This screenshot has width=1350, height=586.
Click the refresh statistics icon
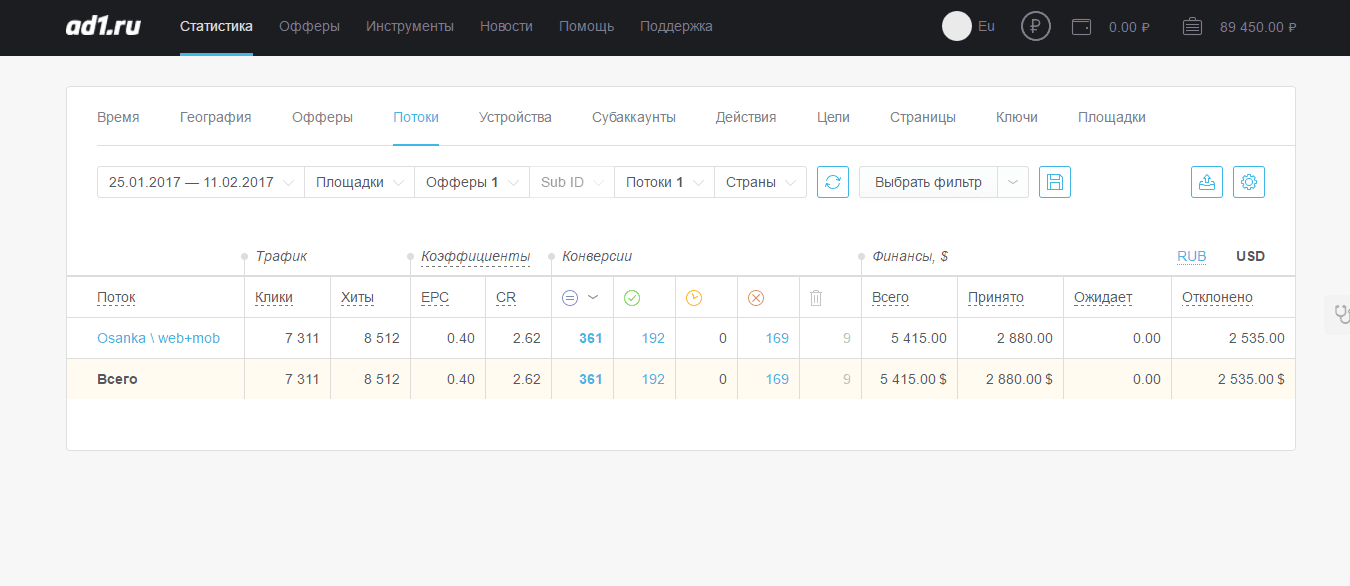(833, 182)
